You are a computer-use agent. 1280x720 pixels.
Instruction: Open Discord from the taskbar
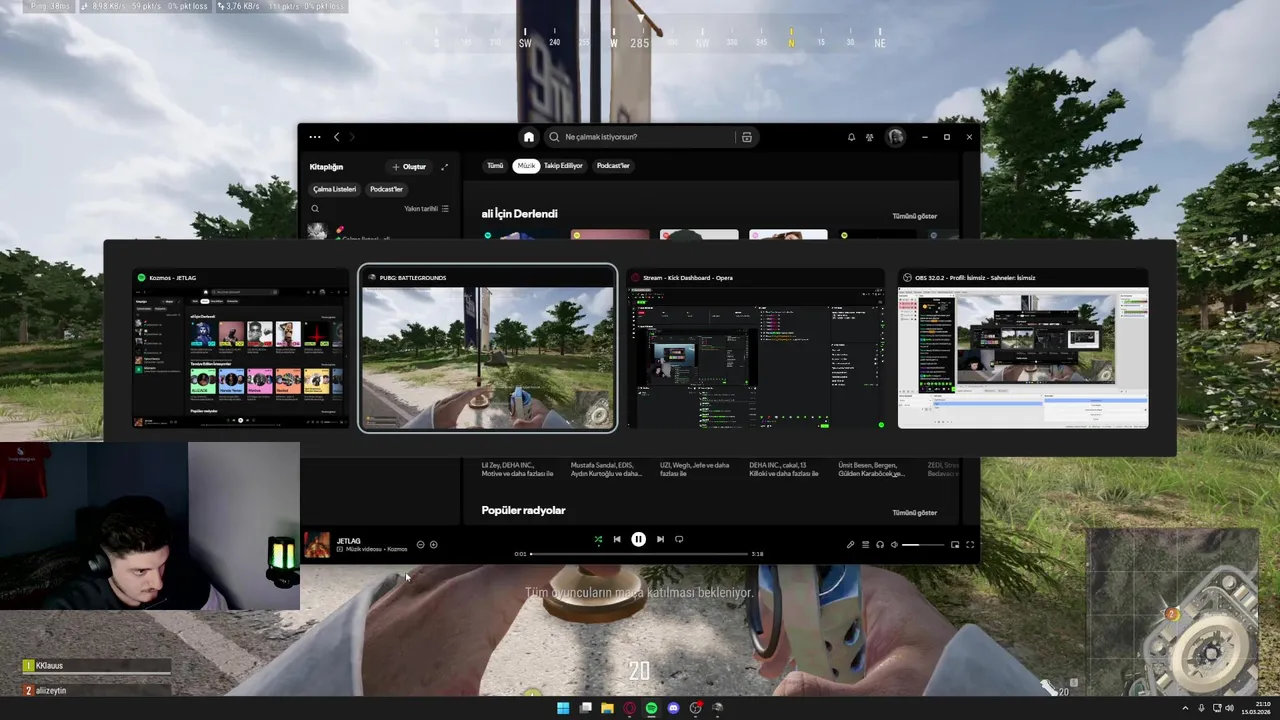tap(673, 708)
